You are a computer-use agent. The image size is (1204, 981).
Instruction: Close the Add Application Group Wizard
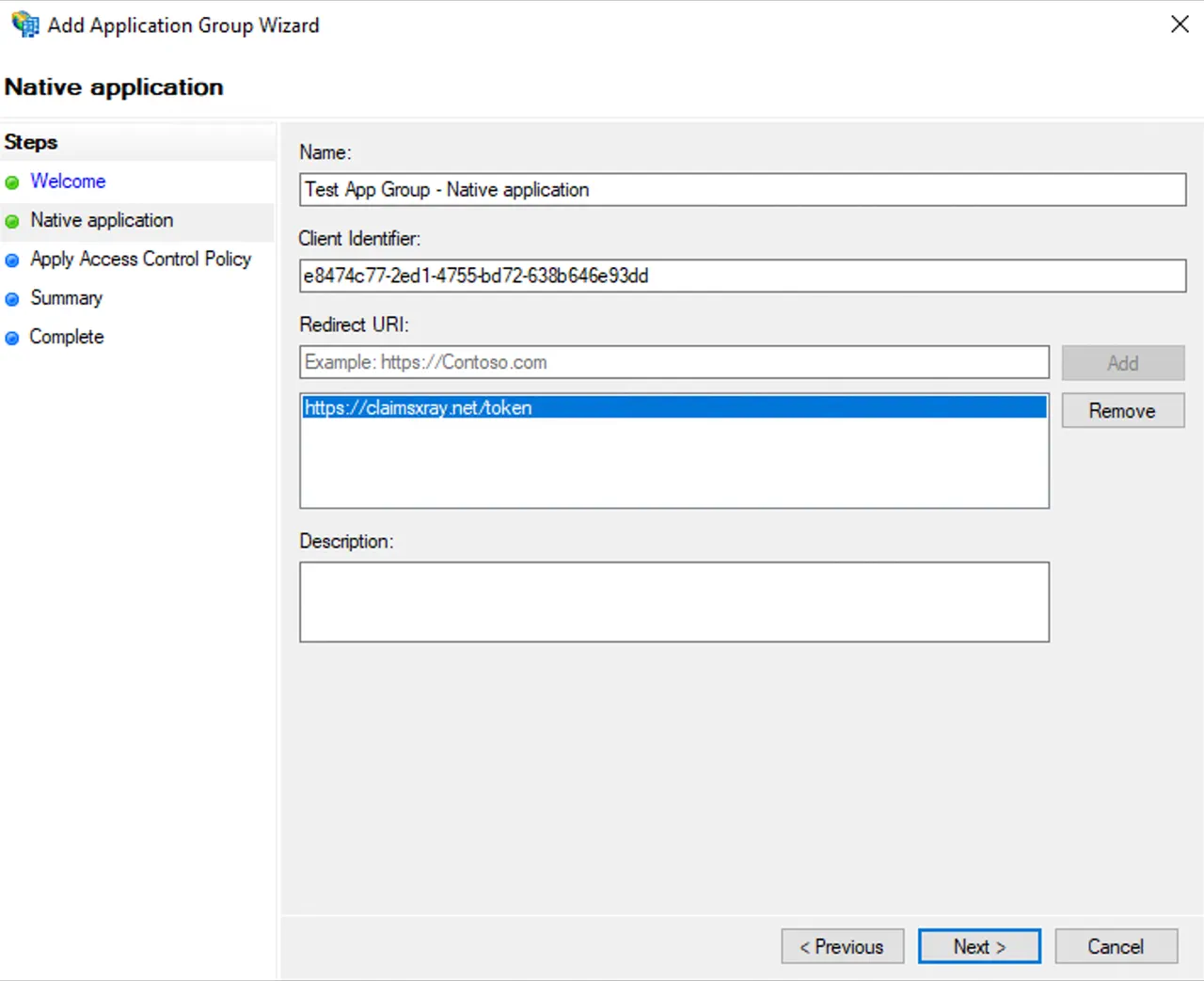(x=1180, y=24)
